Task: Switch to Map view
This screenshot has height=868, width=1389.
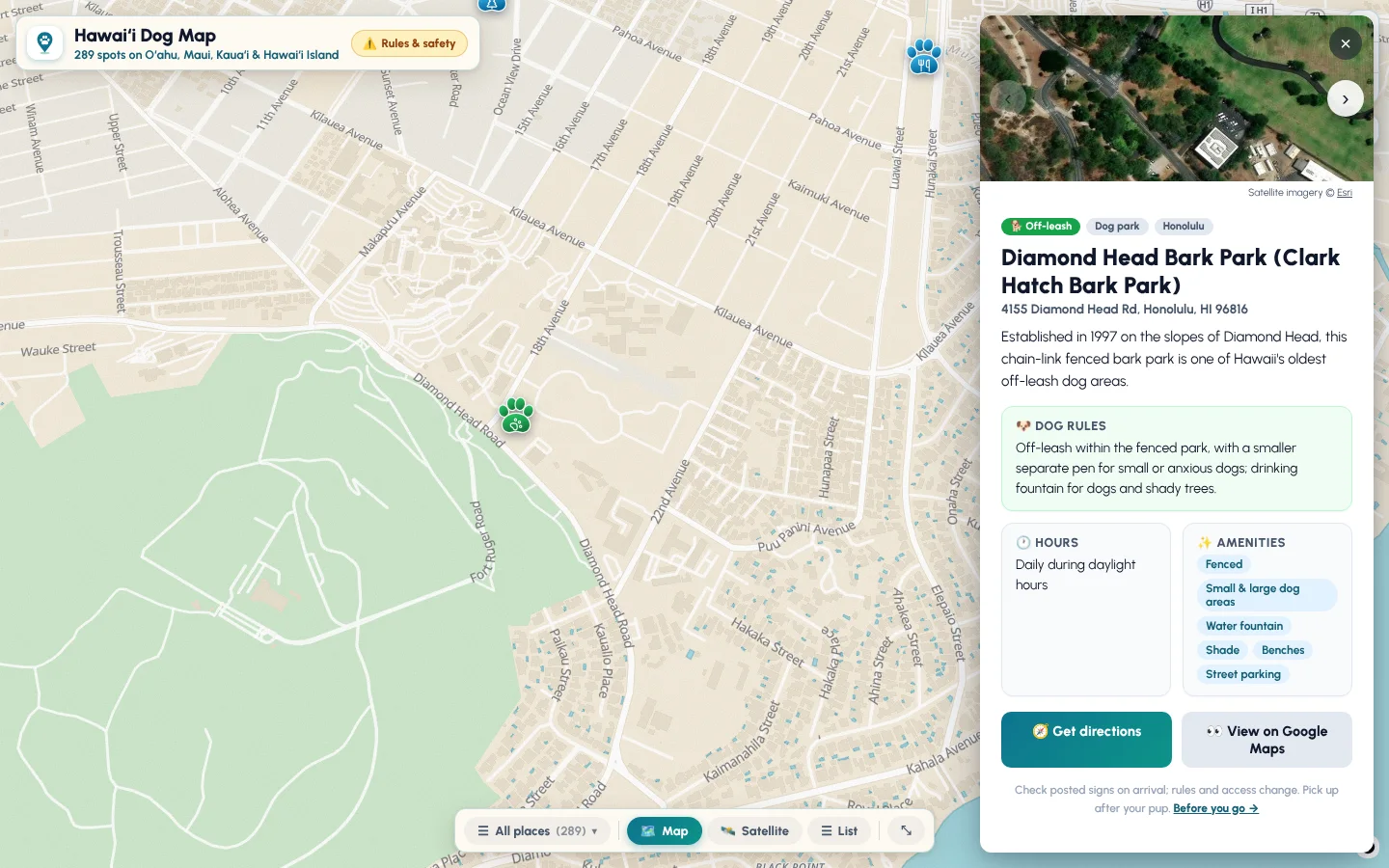Action: coord(665,831)
